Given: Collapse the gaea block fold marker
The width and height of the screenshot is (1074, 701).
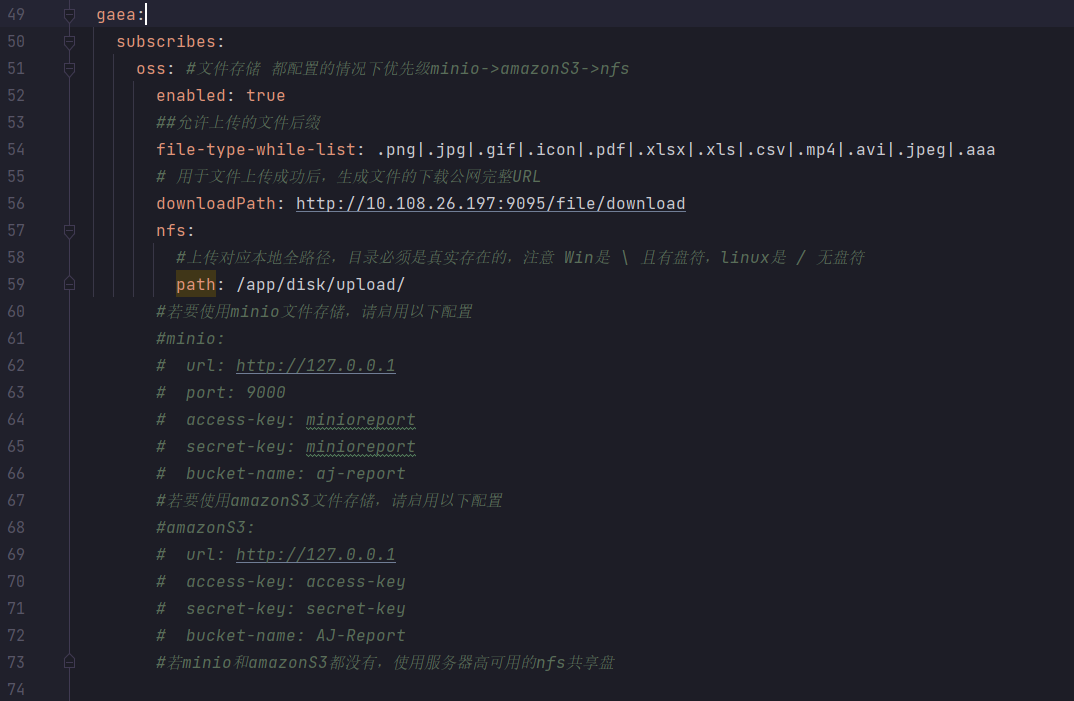Looking at the screenshot, I should (x=69, y=15).
